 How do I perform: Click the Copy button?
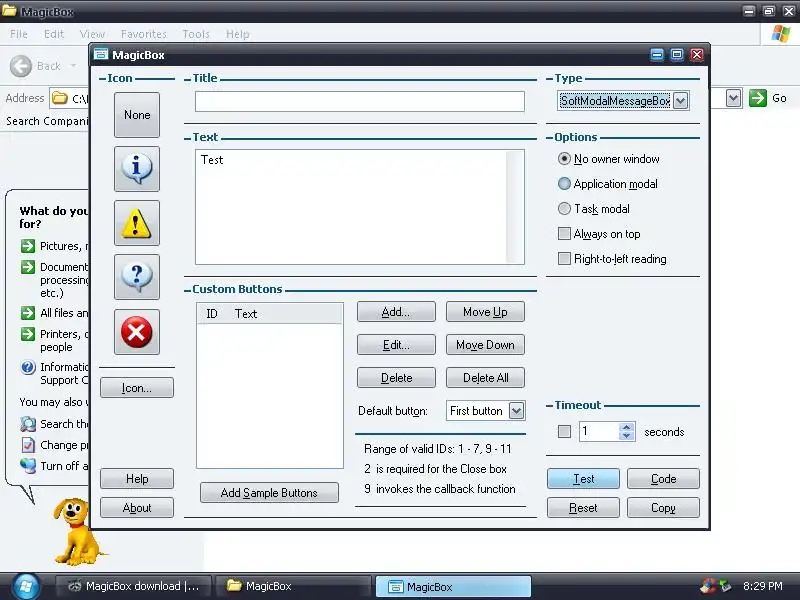pyautogui.click(x=663, y=508)
